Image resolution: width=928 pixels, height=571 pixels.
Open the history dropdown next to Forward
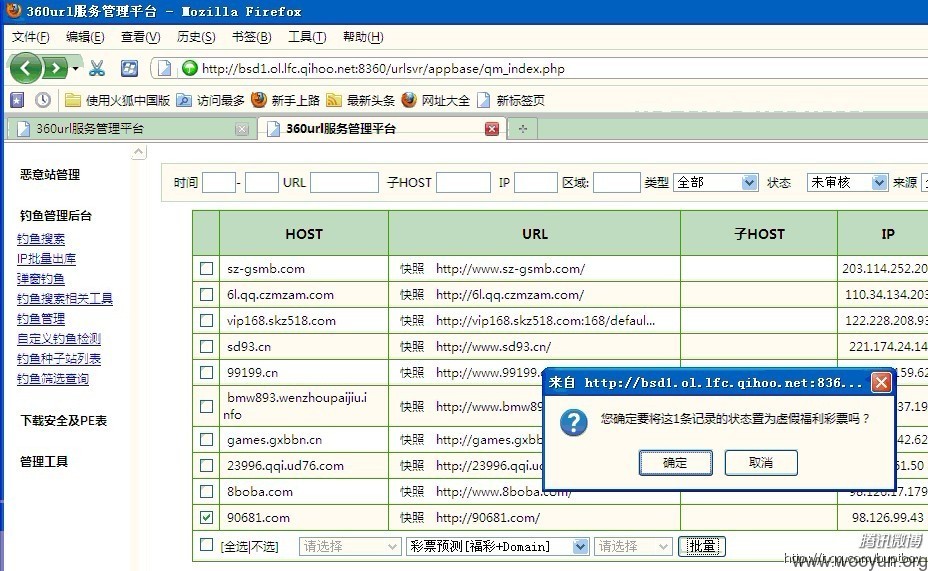pos(75,69)
